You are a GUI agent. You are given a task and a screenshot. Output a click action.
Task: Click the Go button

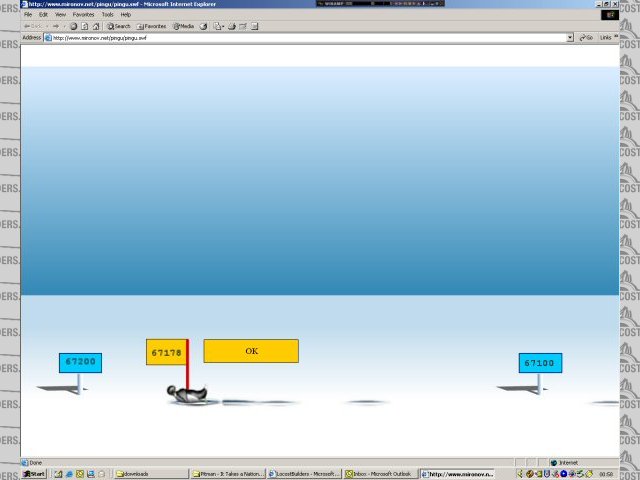click(586, 37)
